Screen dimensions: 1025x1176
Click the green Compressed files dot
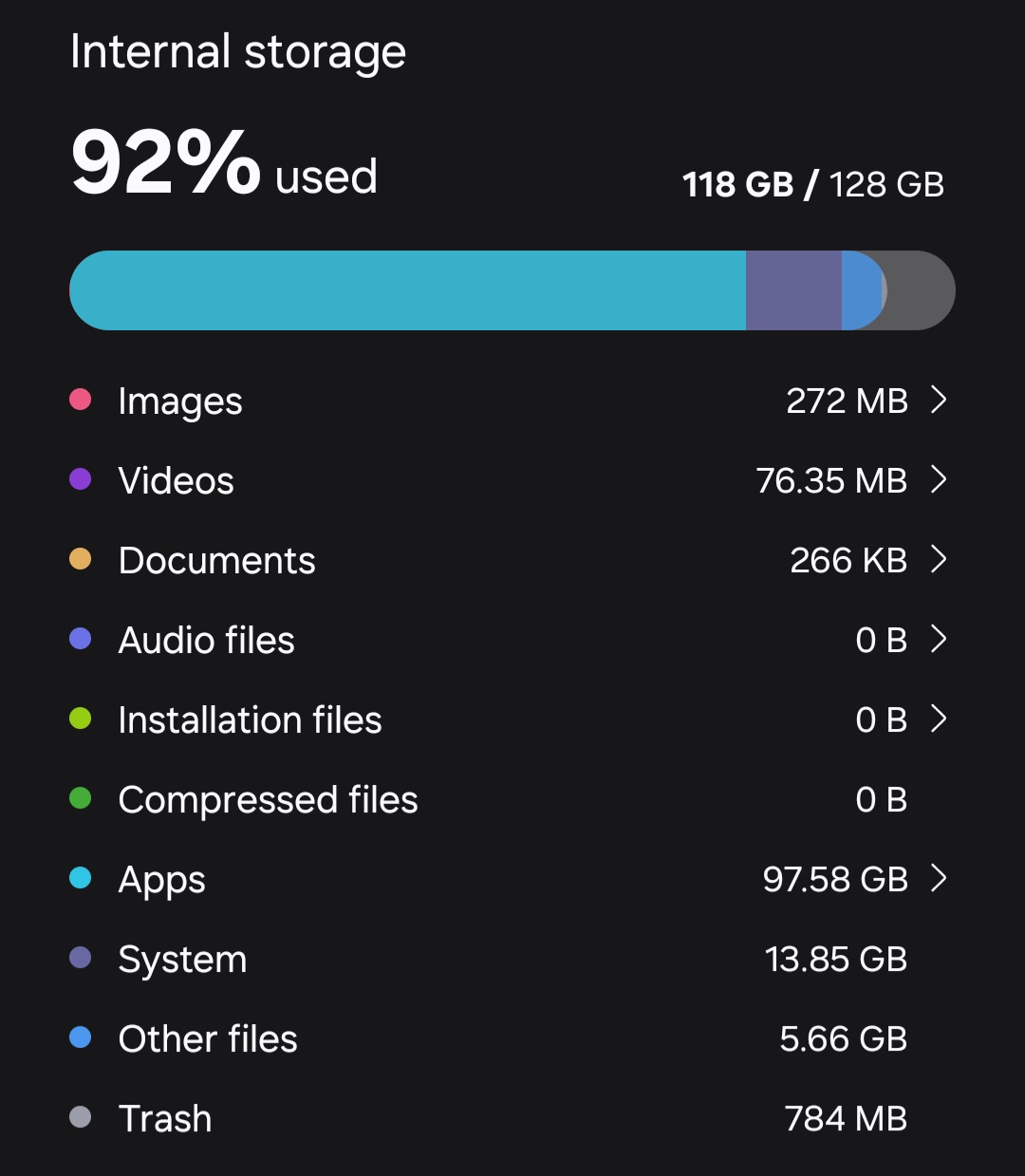(81, 798)
